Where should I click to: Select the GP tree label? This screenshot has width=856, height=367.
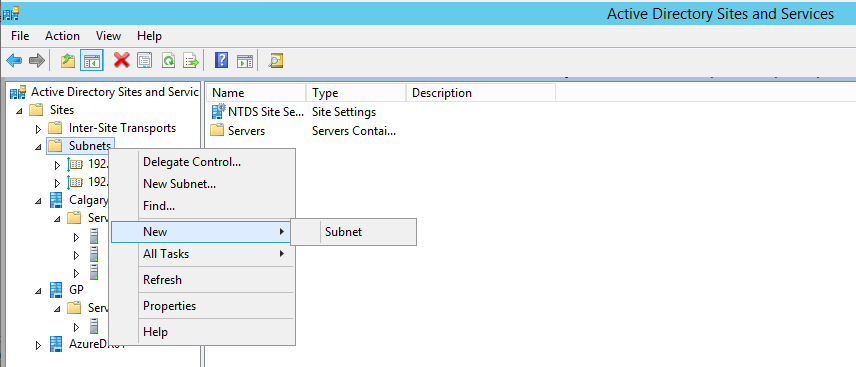pos(76,289)
